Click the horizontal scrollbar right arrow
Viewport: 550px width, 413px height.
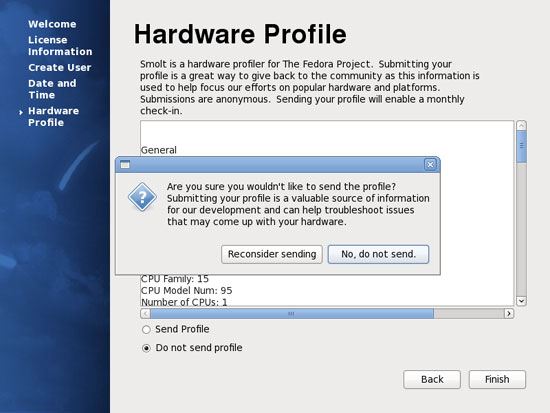coord(509,313)
